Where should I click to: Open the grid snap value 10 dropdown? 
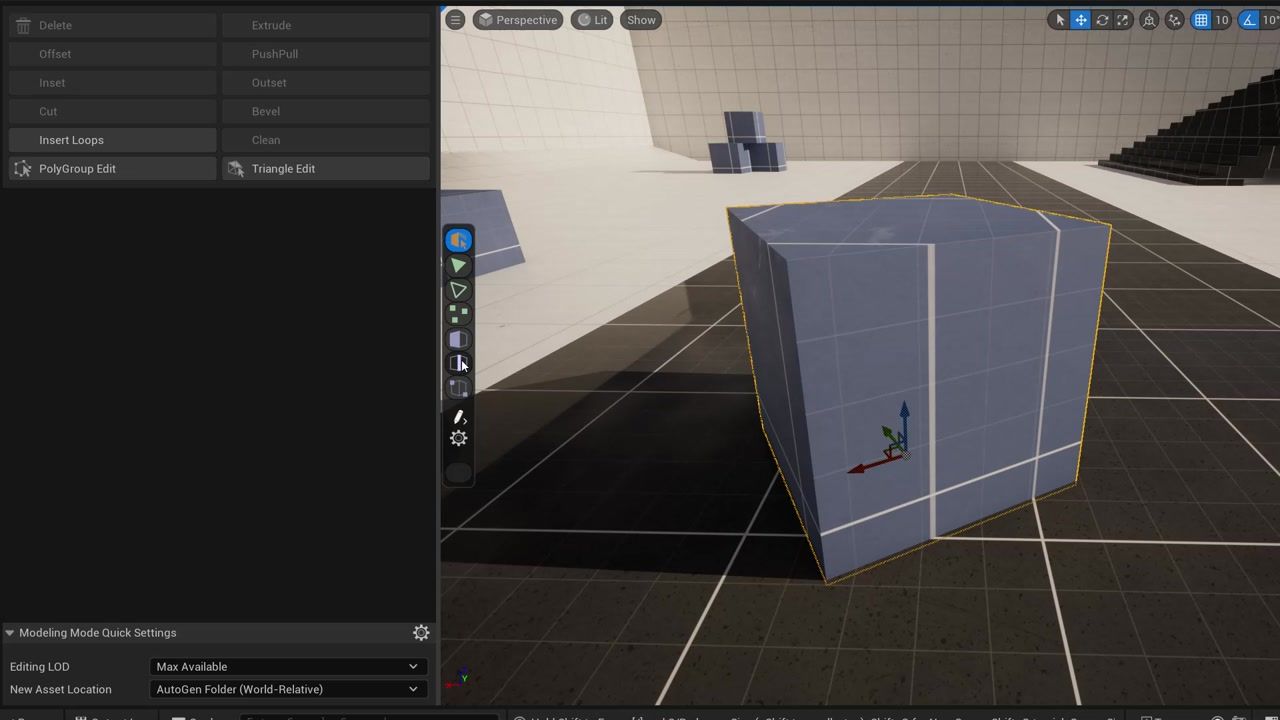[x=1222, y=20]
